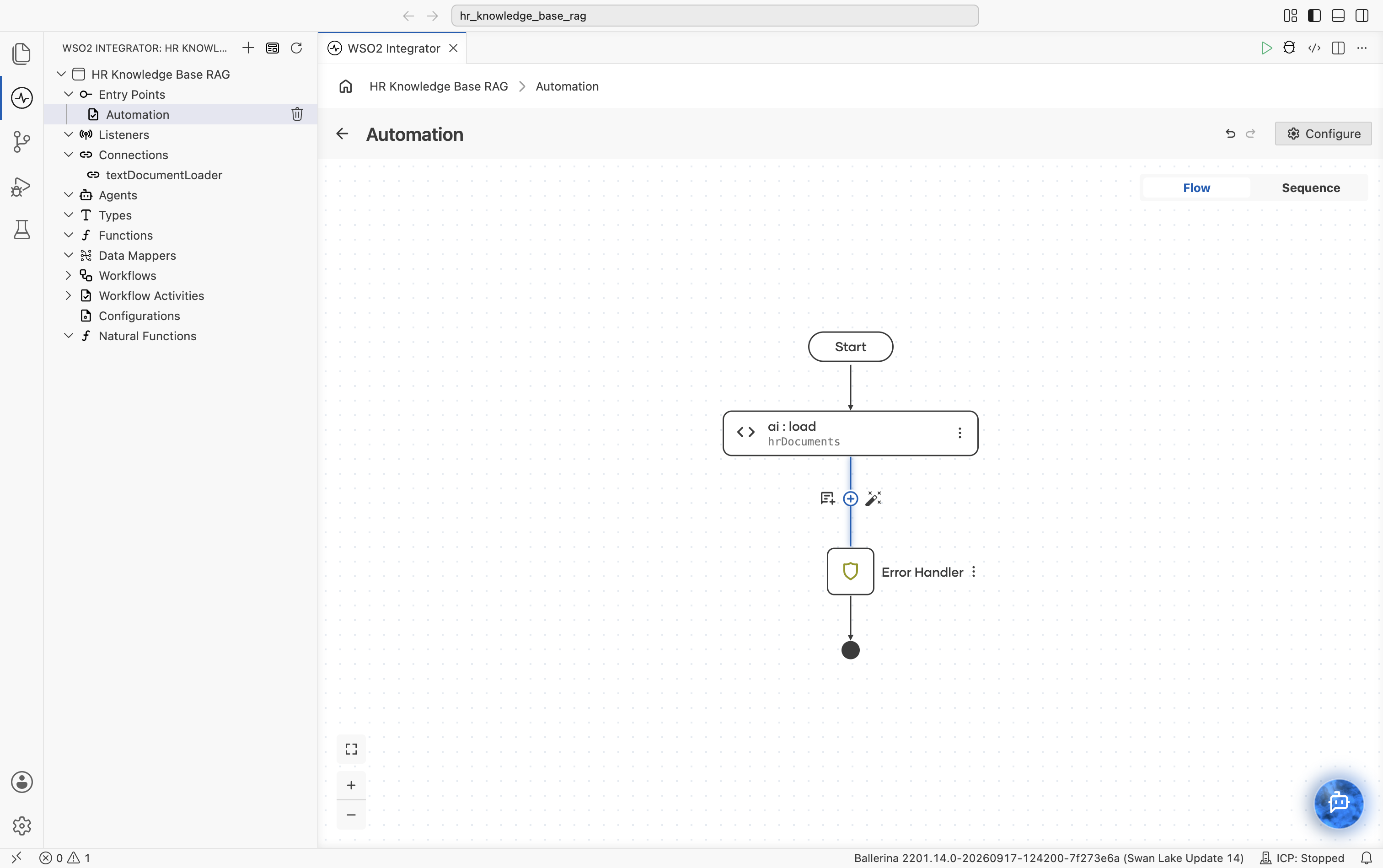Image resolution: width=1383 pixels, height=868 pixels.
Task: Go to home via the breadcrumb house icon
Action: pos(346,86)
